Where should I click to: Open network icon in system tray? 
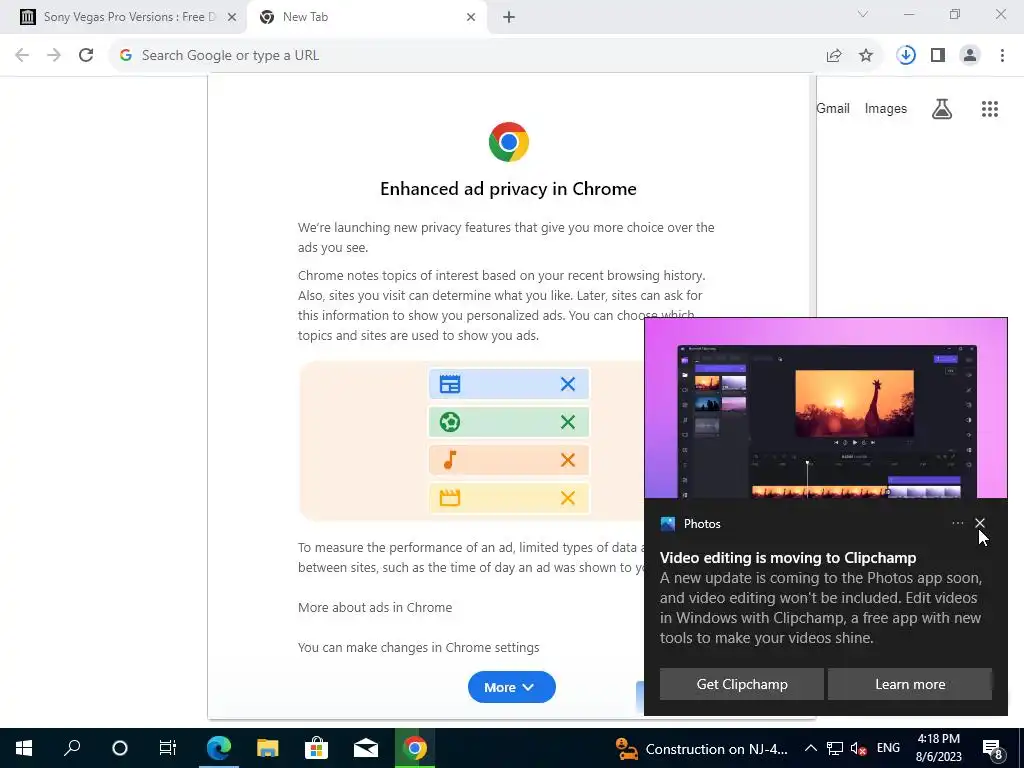point(835,748)
